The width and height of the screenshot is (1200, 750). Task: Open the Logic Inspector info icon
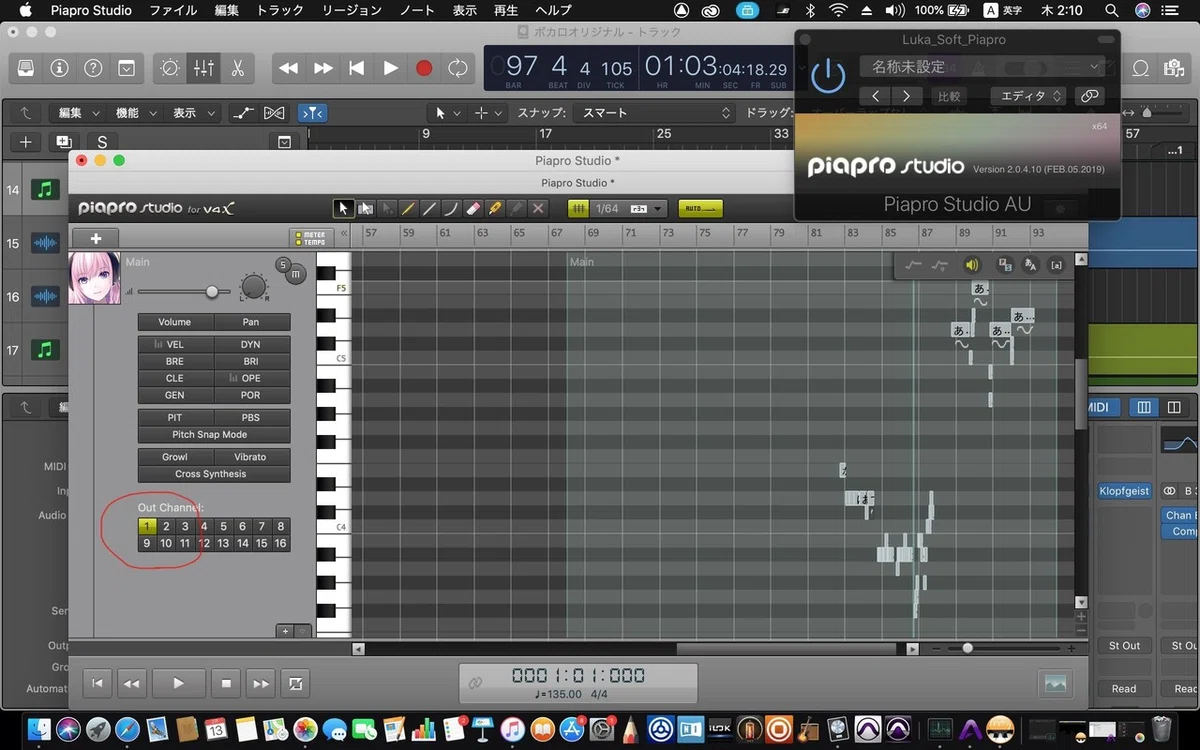tap(59, 68)
